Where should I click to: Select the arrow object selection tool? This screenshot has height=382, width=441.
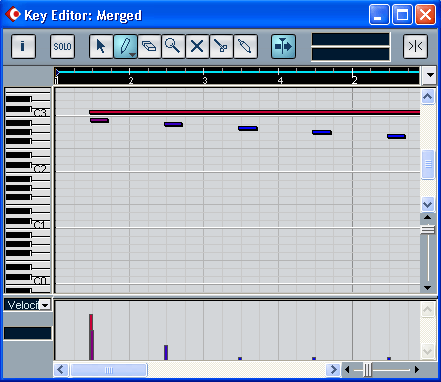[101, 46]
